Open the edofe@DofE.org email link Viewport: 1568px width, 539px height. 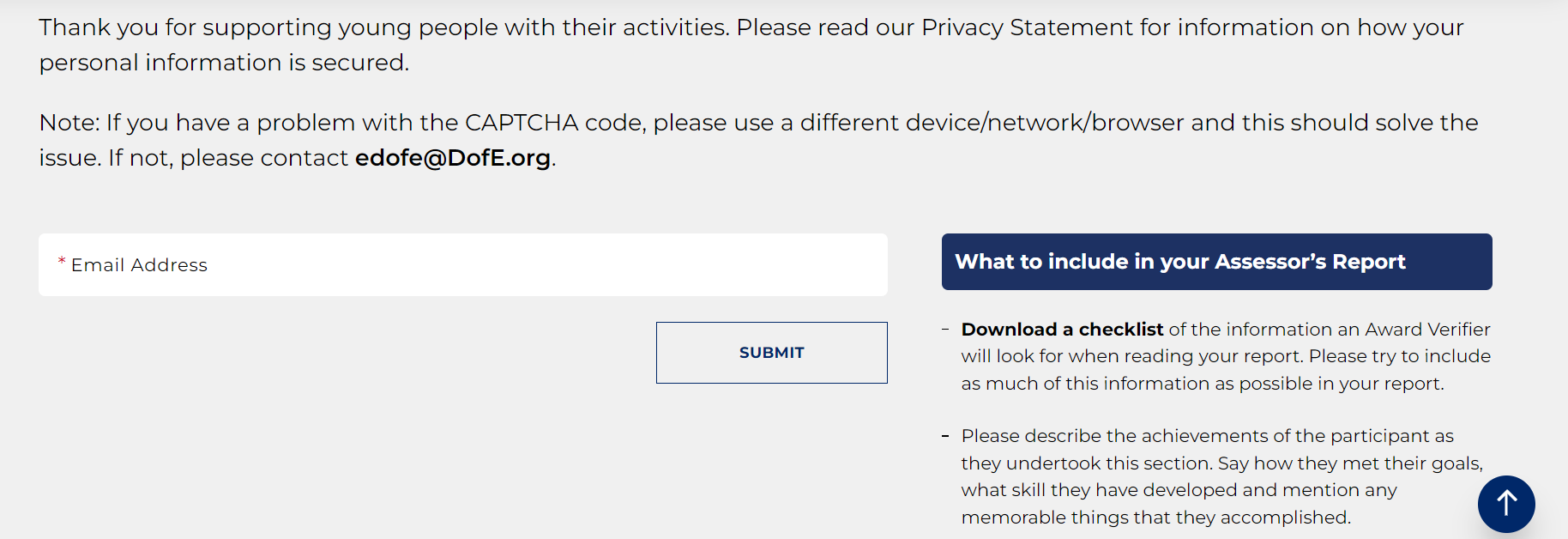pos(452,158)
